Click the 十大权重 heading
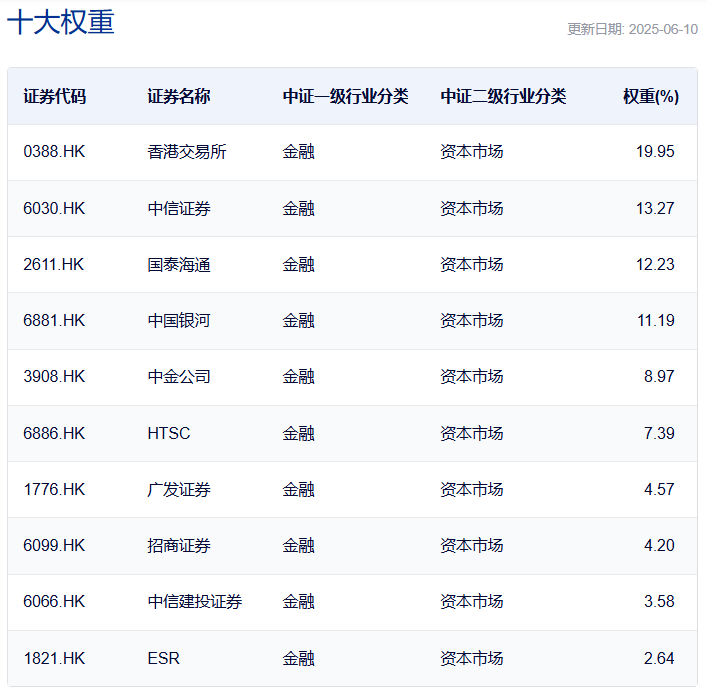 tap(61, 23)
